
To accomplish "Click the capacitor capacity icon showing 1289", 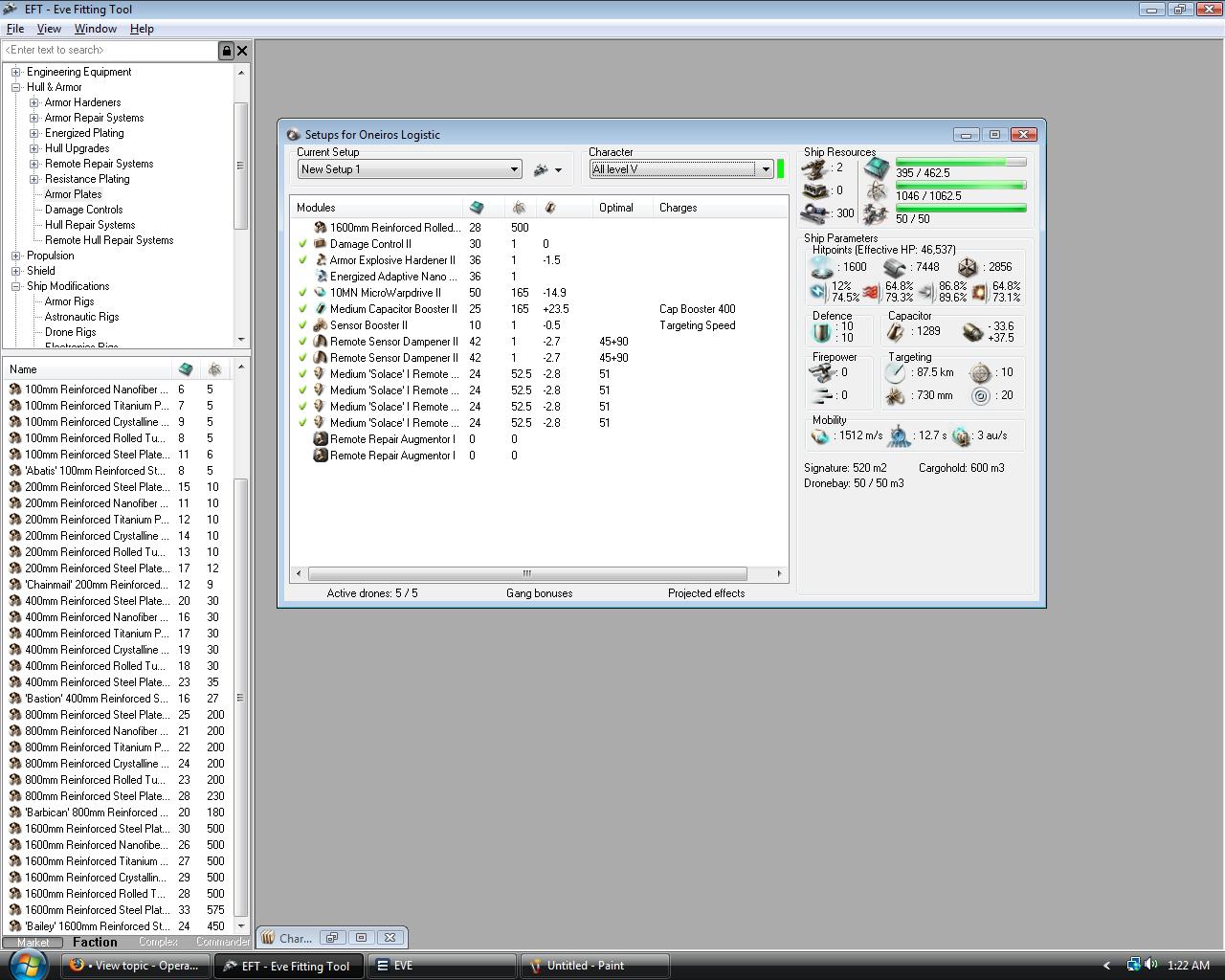I will 896,332.
